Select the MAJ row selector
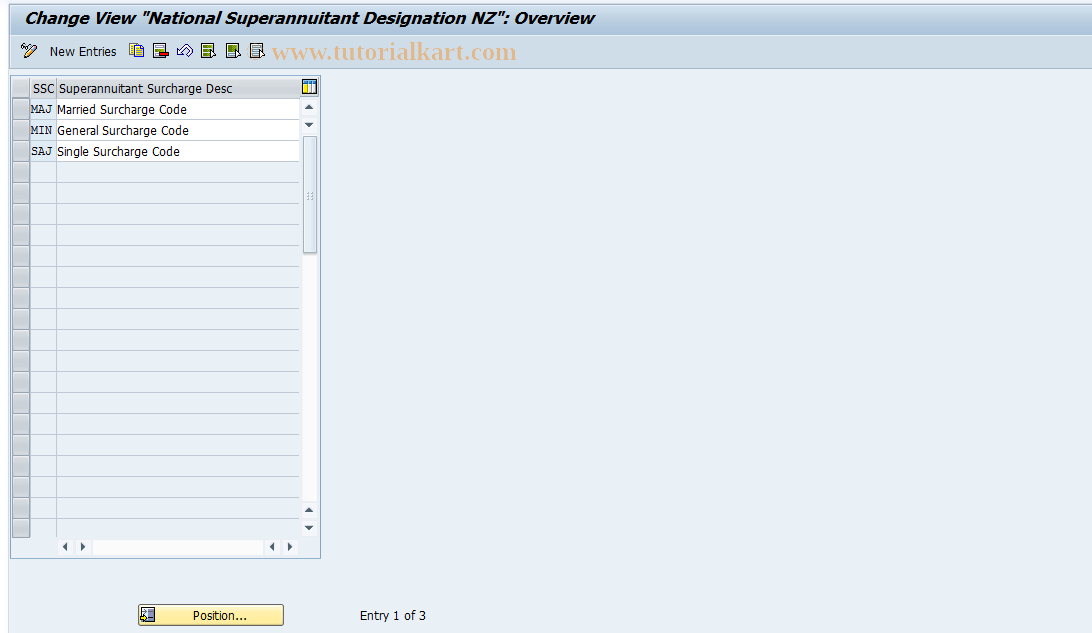This screenshot has height=633, width=1092. pos(21,109)
